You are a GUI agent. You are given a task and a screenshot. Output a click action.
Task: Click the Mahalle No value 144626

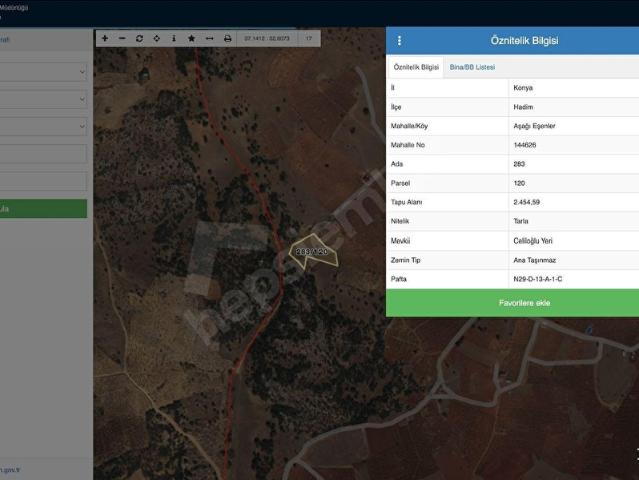(x=524, y=145)
